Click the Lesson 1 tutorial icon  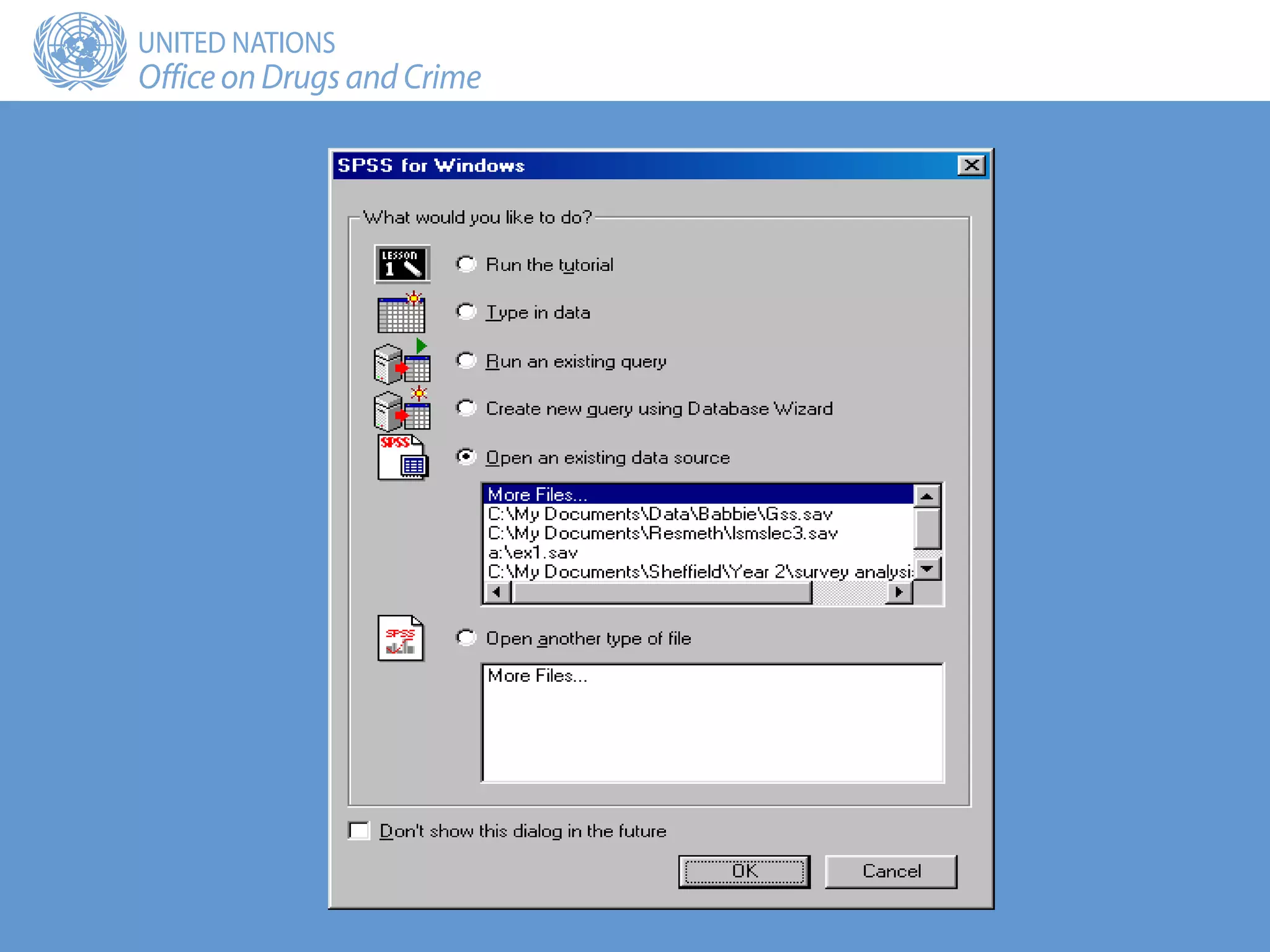pyautogui.click(x=402, y=264)
